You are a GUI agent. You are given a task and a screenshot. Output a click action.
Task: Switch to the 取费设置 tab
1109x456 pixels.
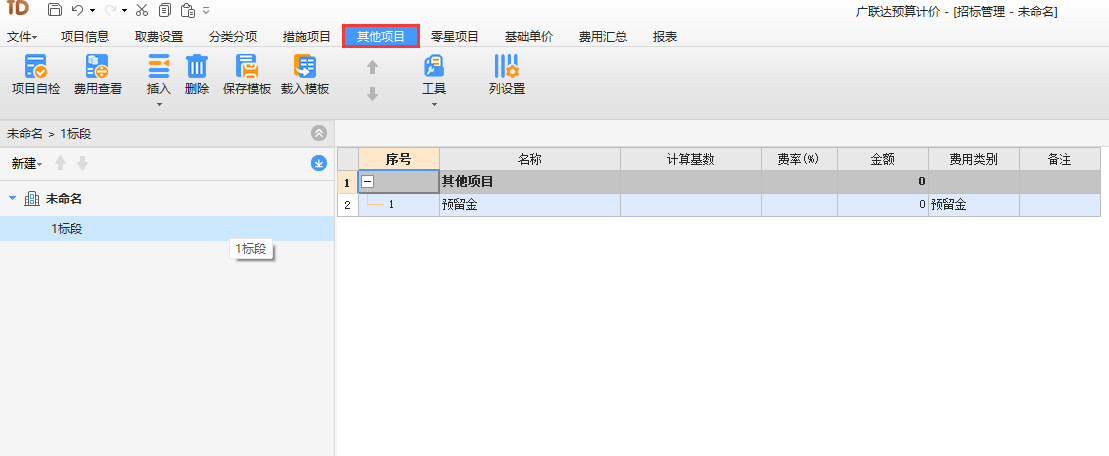coord(159,37)
